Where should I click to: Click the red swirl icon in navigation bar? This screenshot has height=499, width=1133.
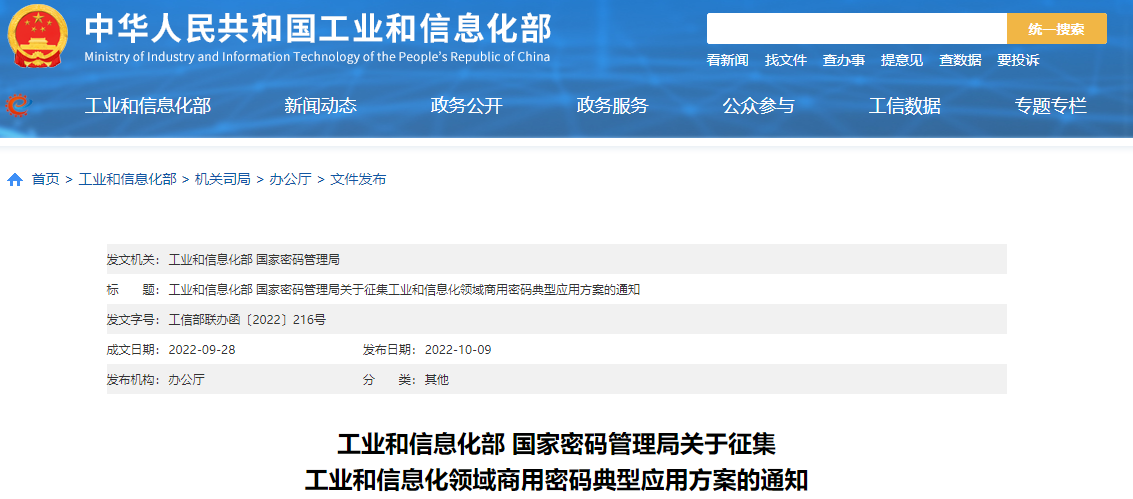point(17,106)
